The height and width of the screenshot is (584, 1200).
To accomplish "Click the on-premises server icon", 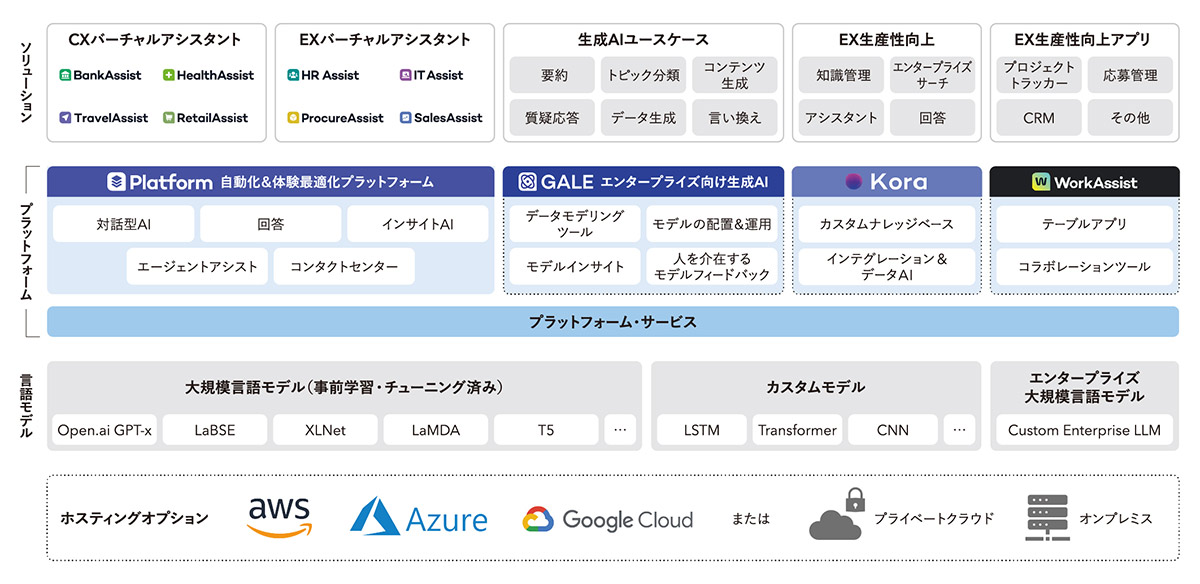I will (x=1047, y=517).
